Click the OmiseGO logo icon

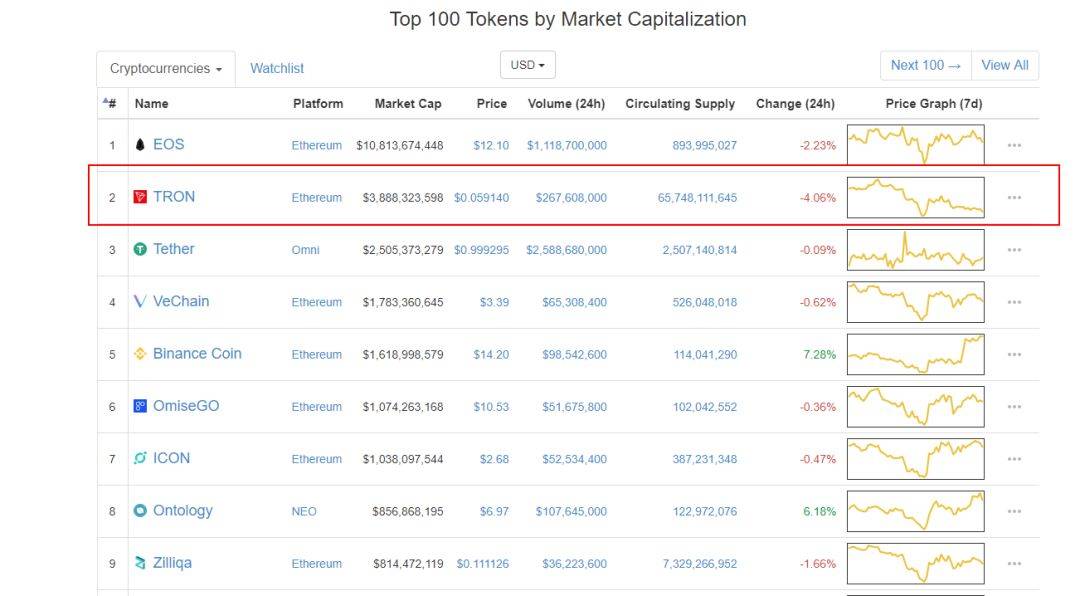[x=140, y=406]
